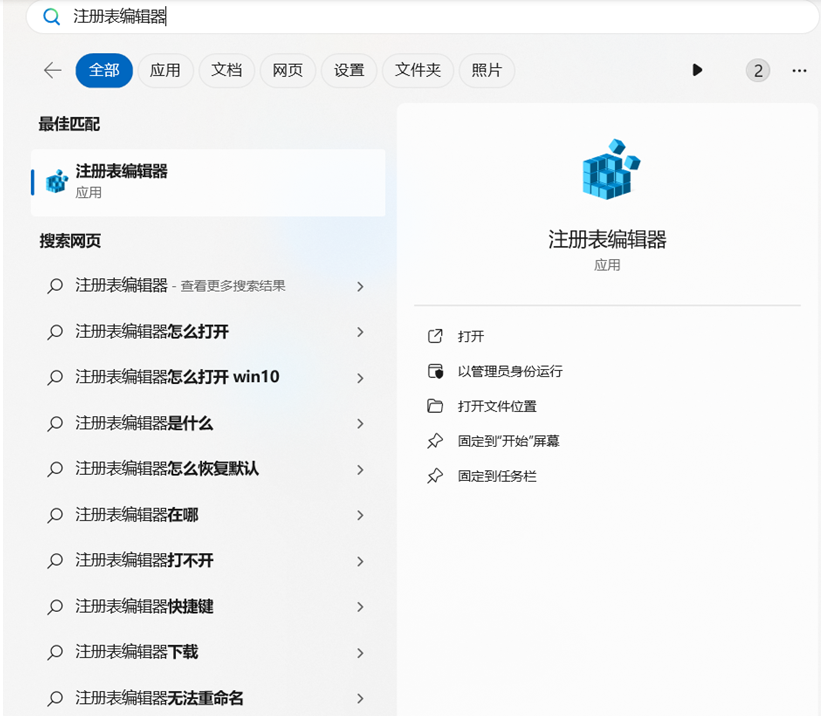Open the three-dot more options menu
This screenshot has height=716, width=821.
coord(798,70)
